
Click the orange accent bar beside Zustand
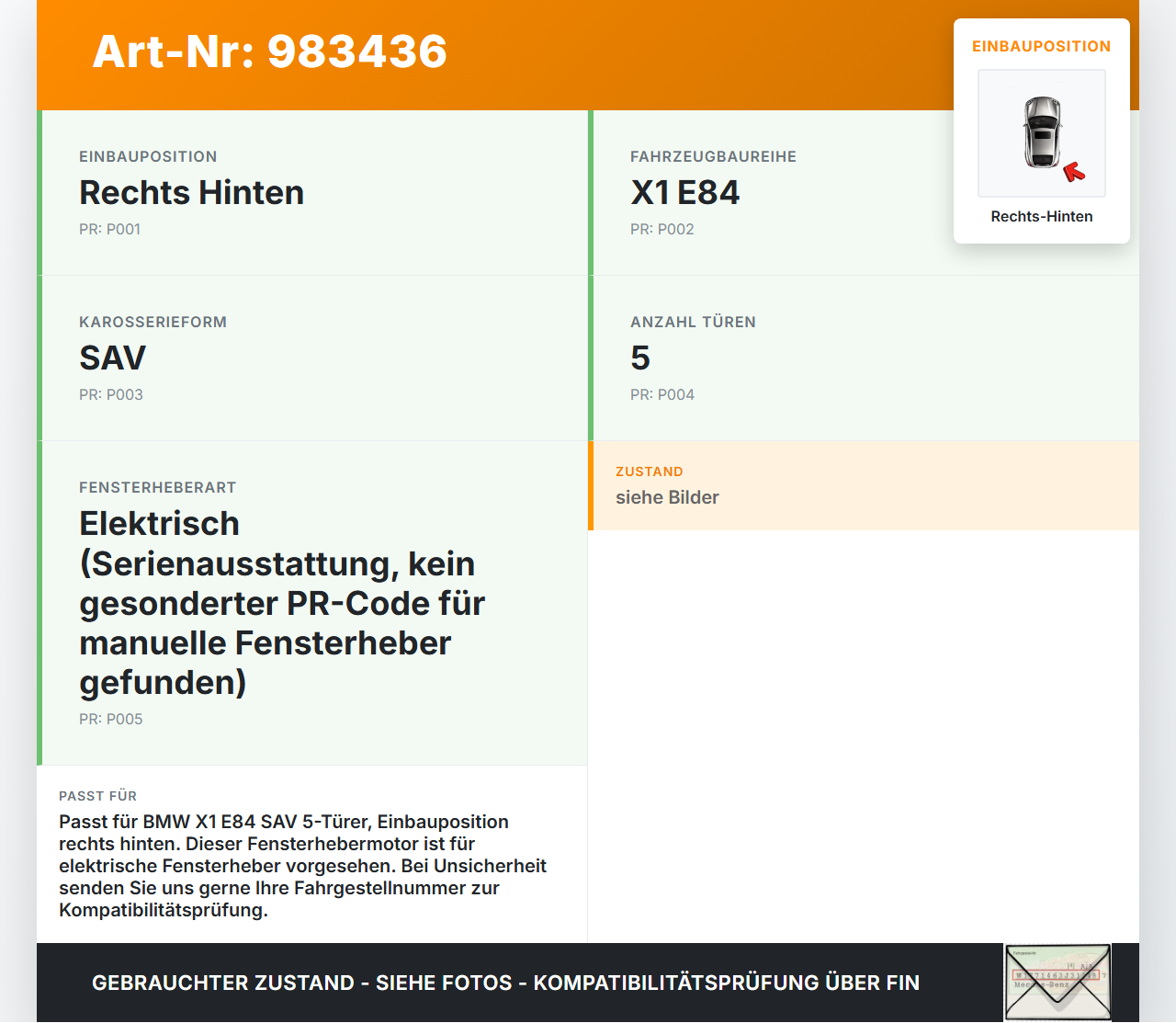pos(591,486)
